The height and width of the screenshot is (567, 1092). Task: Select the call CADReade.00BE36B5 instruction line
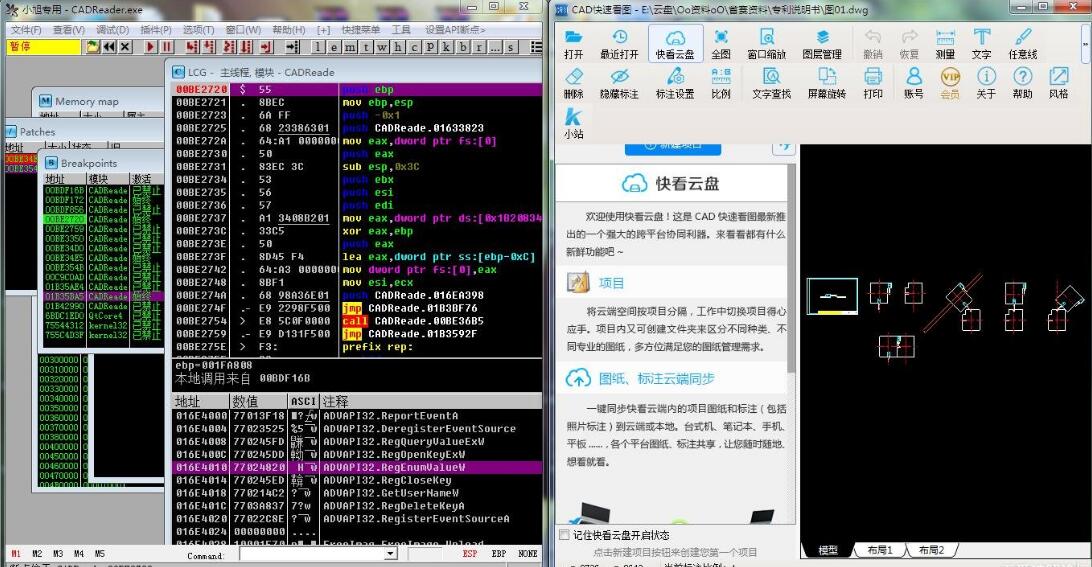[x=357, y=321]
